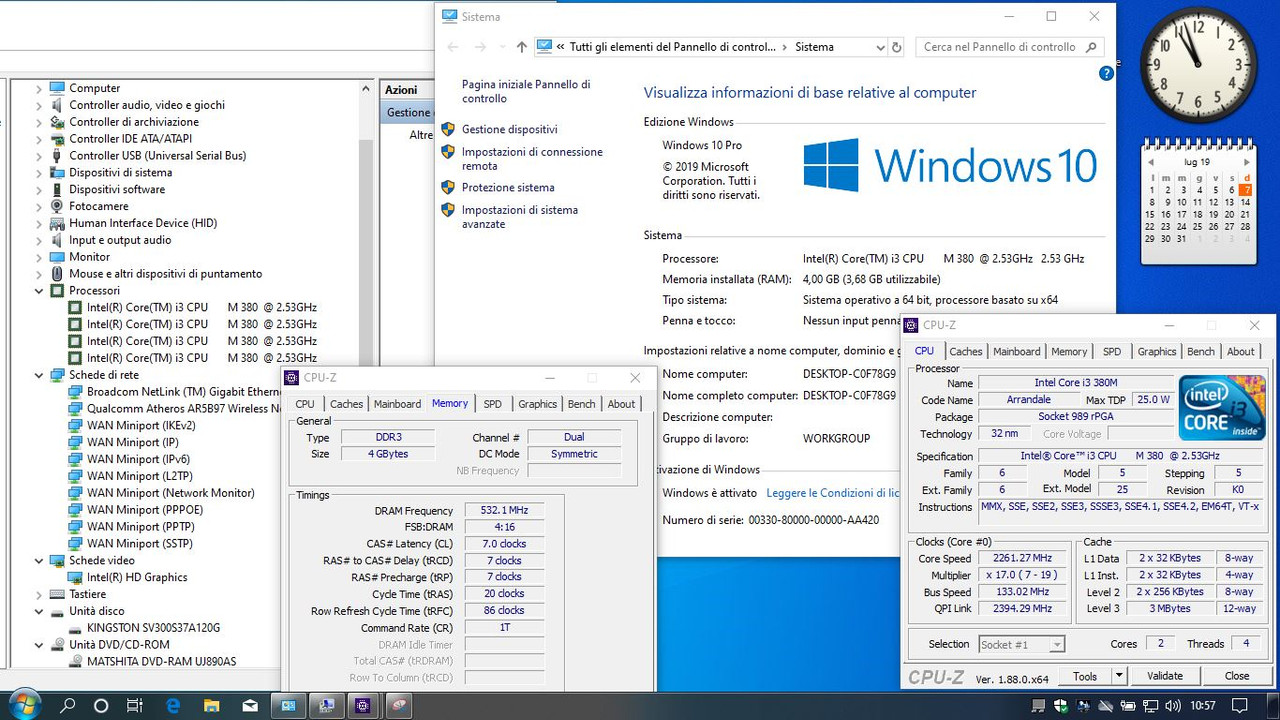Screen dimensions: 1280x720
Task: Open Sistema address bar history dropdown
Action: [880, 47]
